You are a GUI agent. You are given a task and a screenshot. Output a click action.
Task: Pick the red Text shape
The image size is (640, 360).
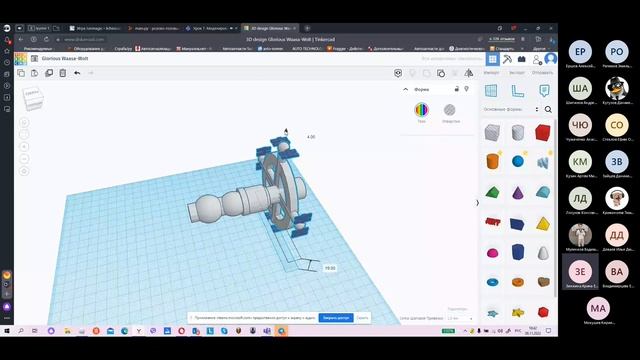tap(492, 222)
